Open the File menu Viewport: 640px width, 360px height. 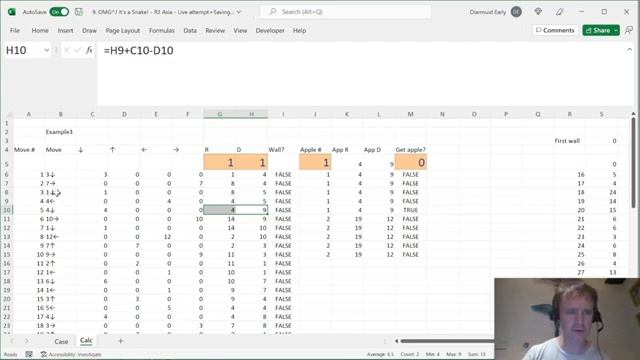coord(15,31)
